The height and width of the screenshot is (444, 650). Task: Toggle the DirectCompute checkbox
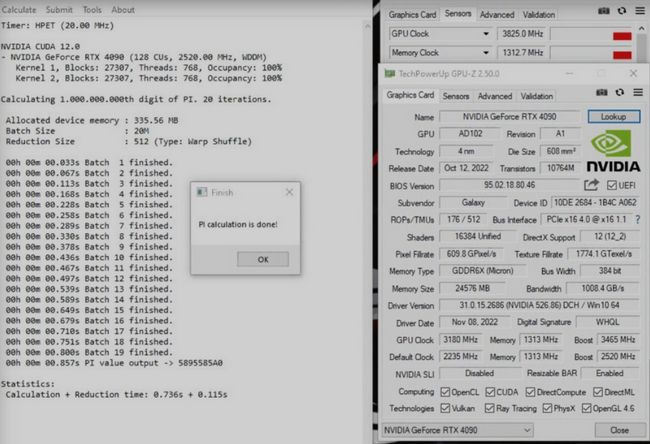point(530,392)
